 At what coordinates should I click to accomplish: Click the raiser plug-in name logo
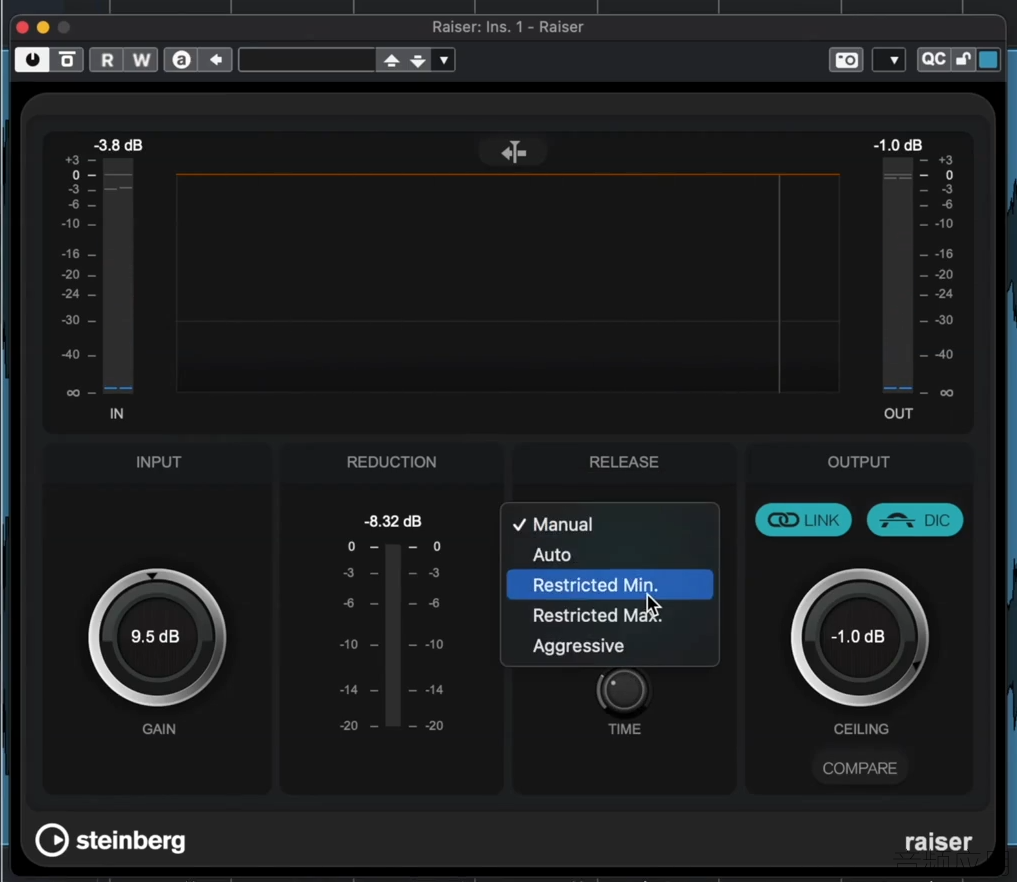click(938, 841)
